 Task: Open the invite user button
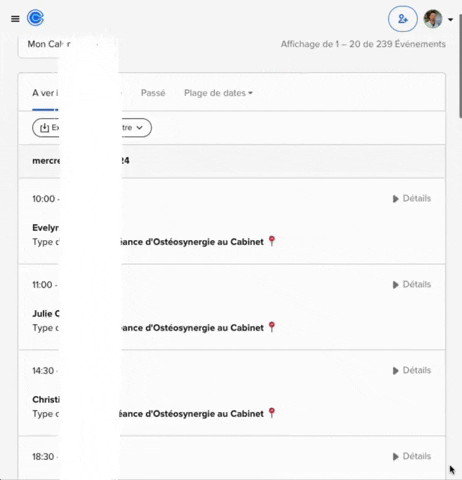(x=403, y=19)
